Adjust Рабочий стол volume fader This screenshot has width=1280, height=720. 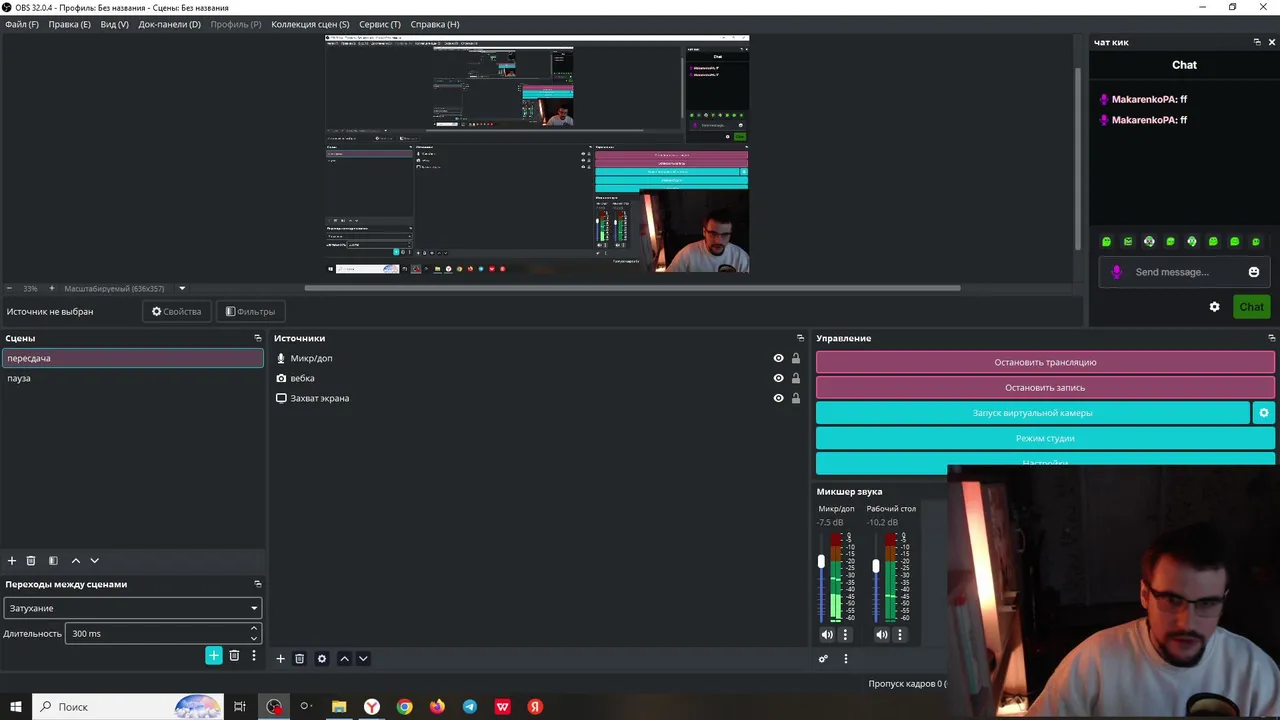tap(876, 566)
